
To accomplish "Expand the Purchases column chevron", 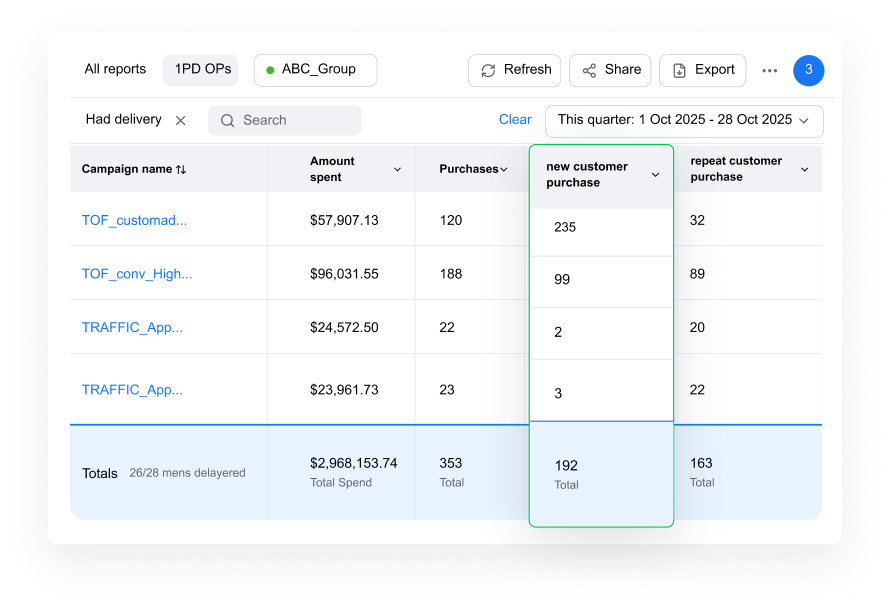I will point(504,170).
